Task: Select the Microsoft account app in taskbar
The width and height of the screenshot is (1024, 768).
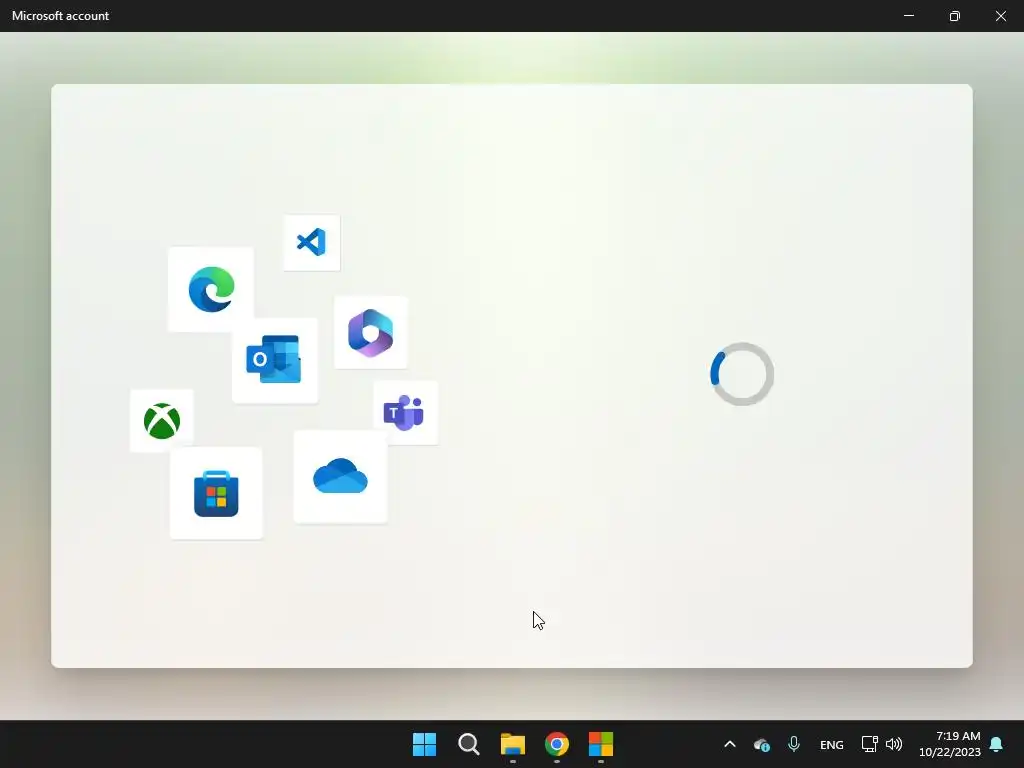Action: click(601, 744)
